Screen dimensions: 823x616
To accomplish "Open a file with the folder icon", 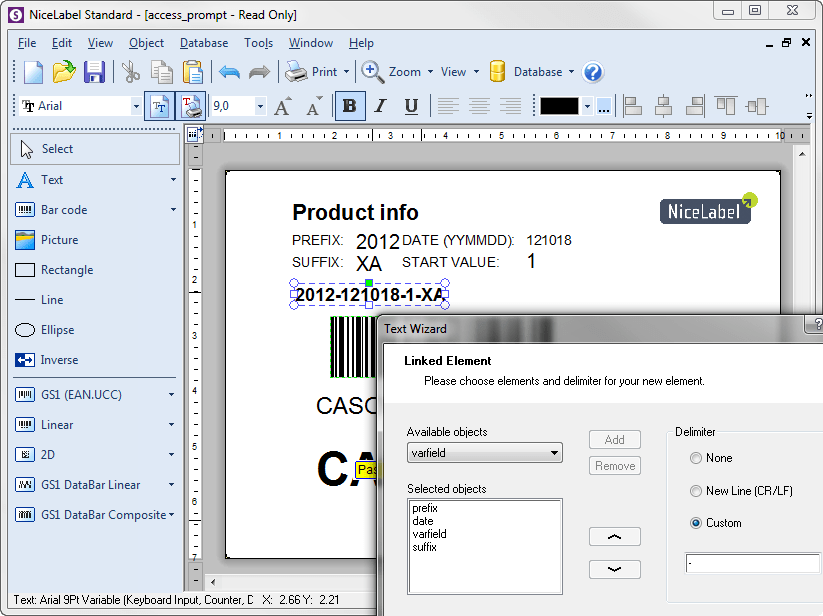I will tap(64, 72).
